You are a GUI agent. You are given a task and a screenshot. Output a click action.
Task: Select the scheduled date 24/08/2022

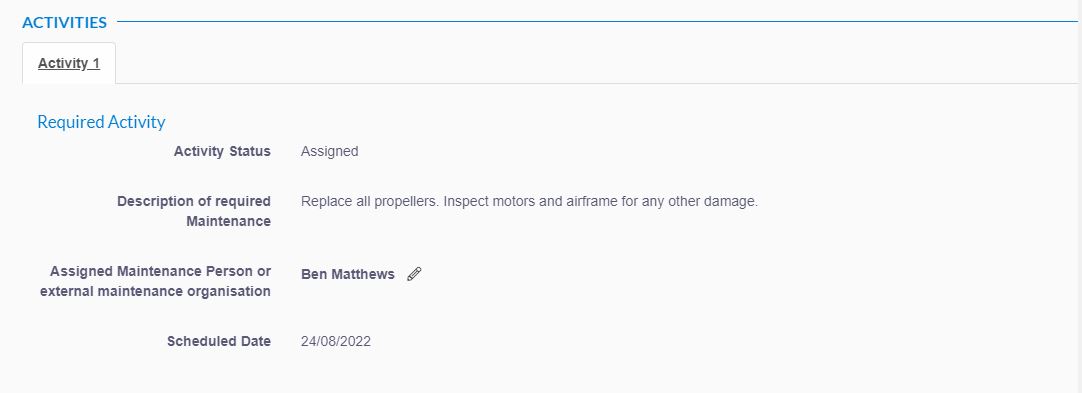(336, 341)
